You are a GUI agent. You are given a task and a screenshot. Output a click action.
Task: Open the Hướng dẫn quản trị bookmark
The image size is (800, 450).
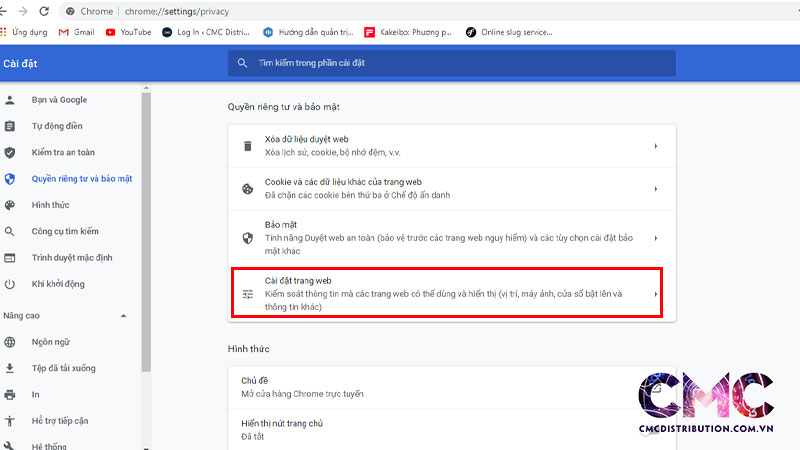308,32
